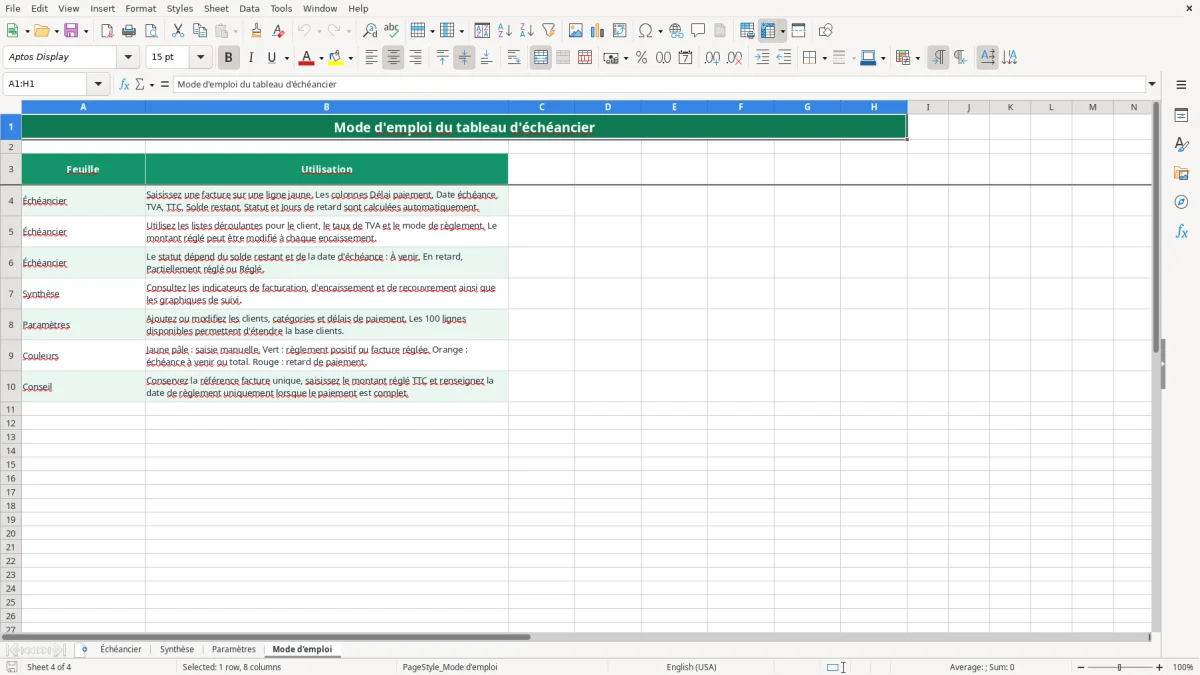Click the Feuille header cell
This screenshot has height=675, width=1200.
coord(83,169)
